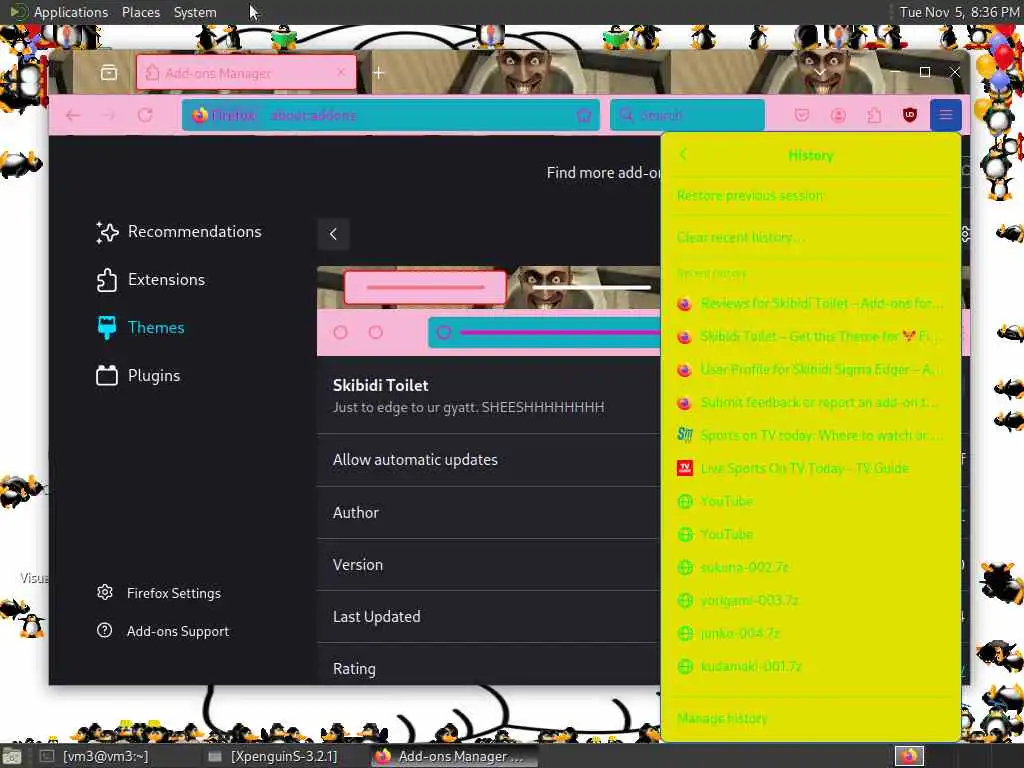Open Skibidi Toilet – Get this Theme entry
This screenshot has width=1024, height=768.
(810, 336)
